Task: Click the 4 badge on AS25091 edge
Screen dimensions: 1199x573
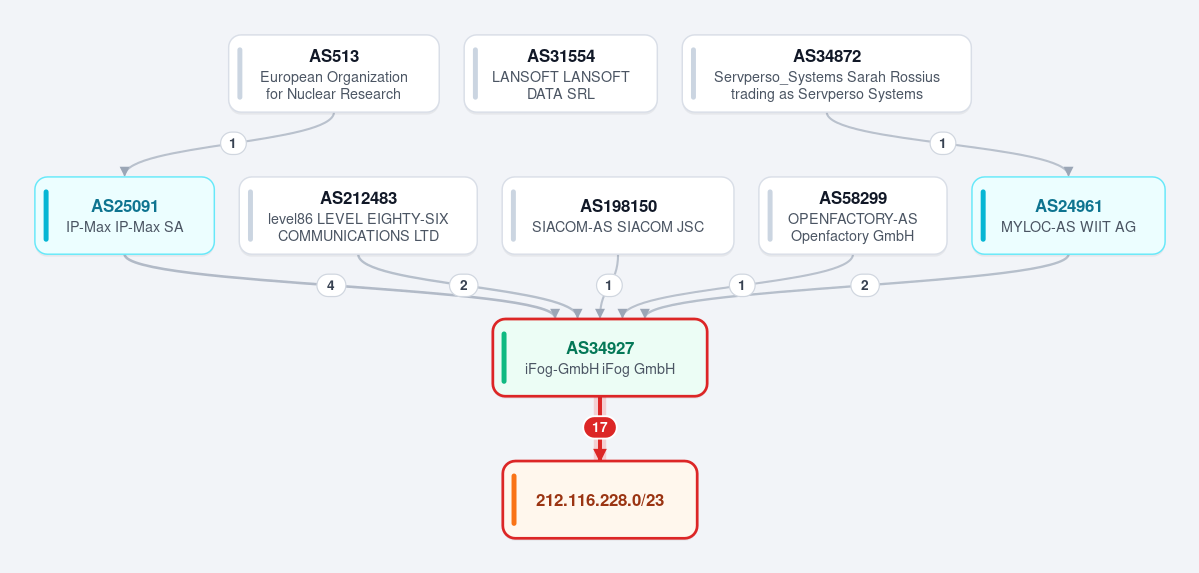Action: coord(330,286)
